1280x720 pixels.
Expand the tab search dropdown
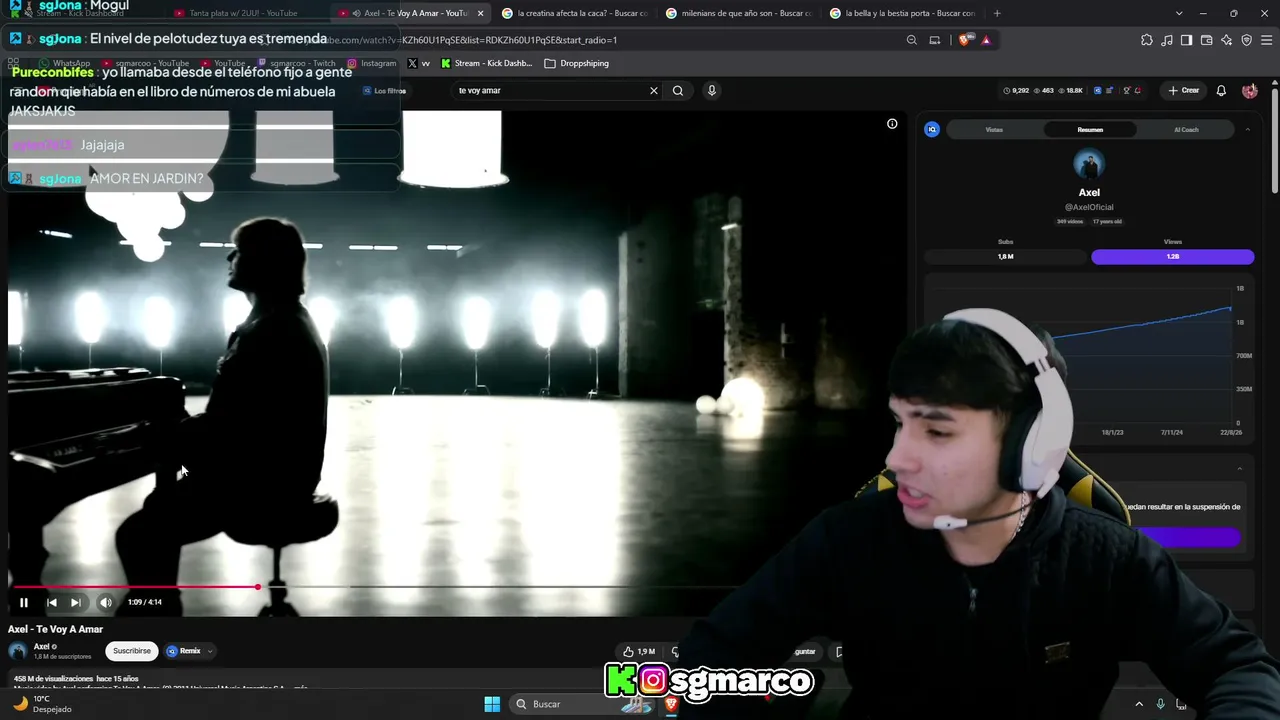(x=1179, y=13)
